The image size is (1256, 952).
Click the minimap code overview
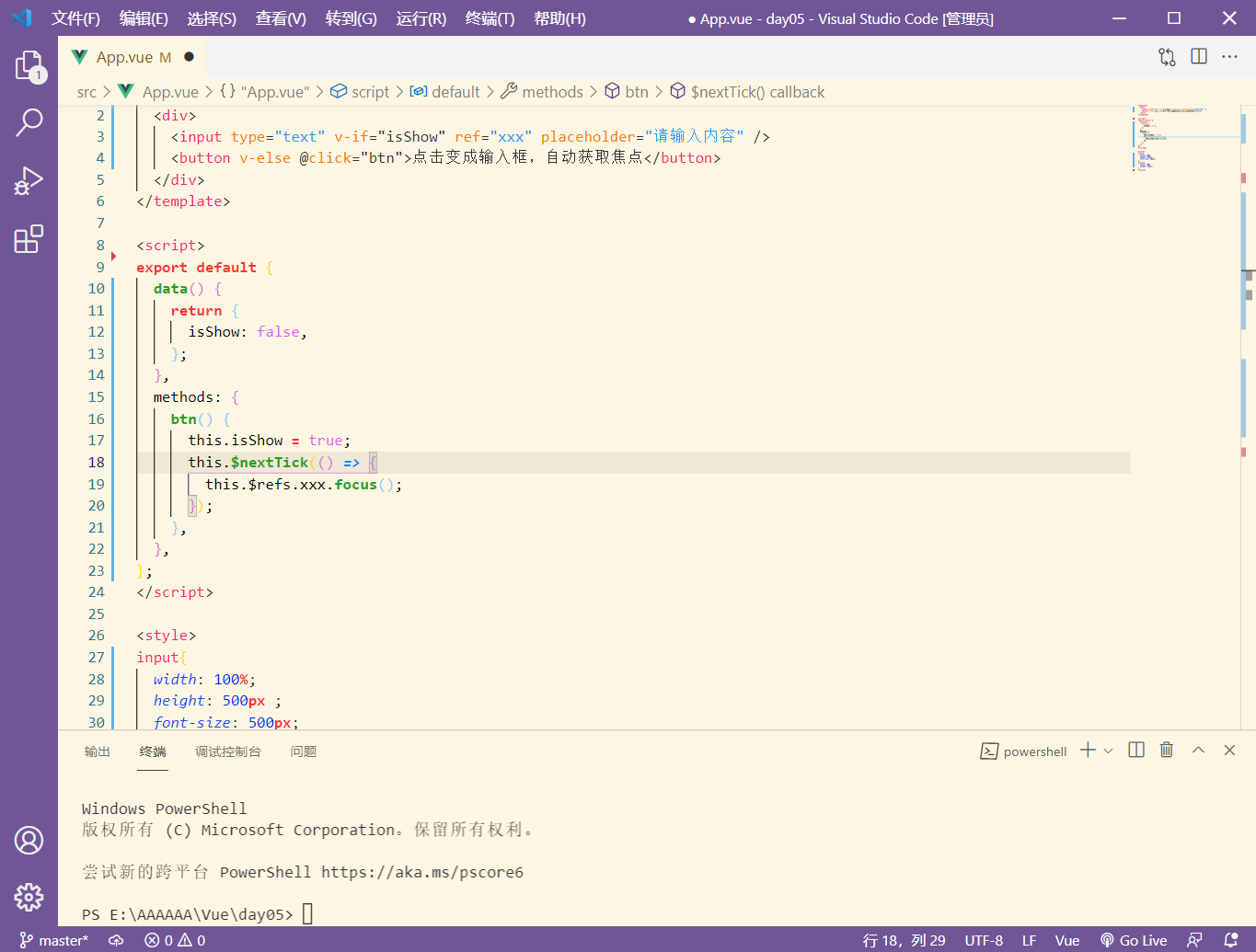pos(1184,138)
